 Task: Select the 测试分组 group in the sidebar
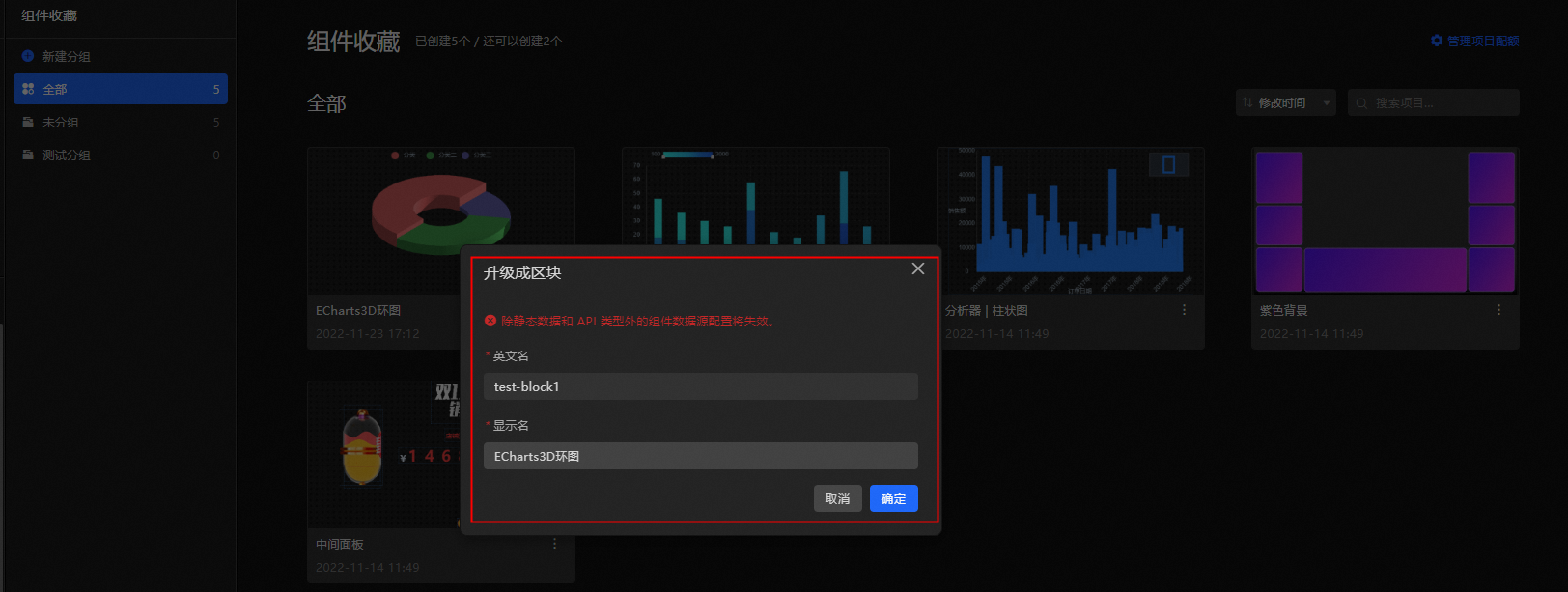coord(121,155)
